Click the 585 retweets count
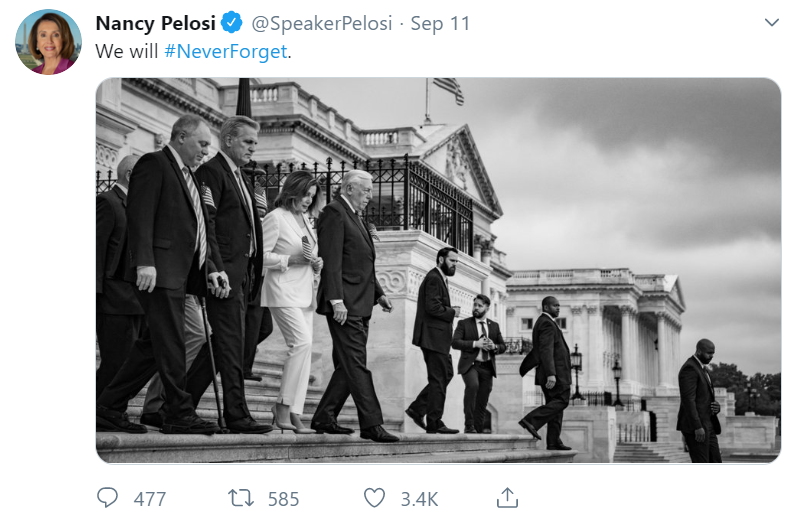The height and width of the screenshot is (522, 795). click(x=283, y=498)
